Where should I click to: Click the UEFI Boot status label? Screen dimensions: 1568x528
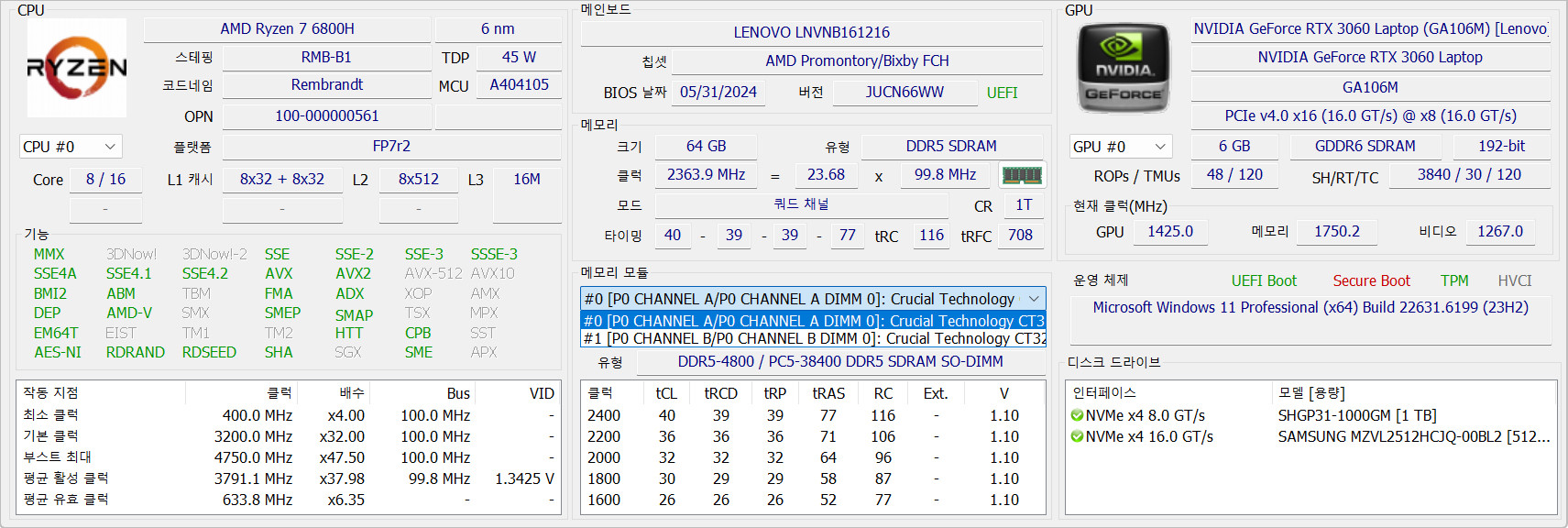point(1264,281)
